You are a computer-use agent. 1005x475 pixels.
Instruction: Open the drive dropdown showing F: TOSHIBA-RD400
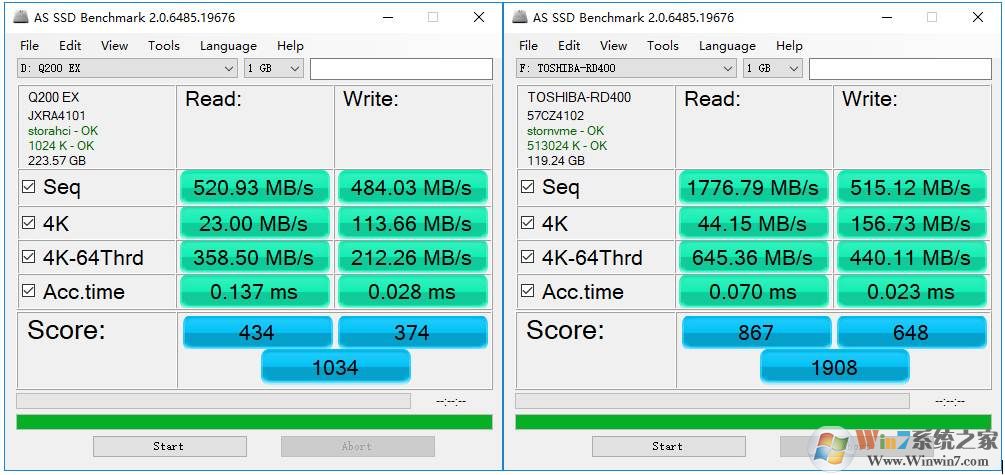pyautogui.click(x=626, y=68)
